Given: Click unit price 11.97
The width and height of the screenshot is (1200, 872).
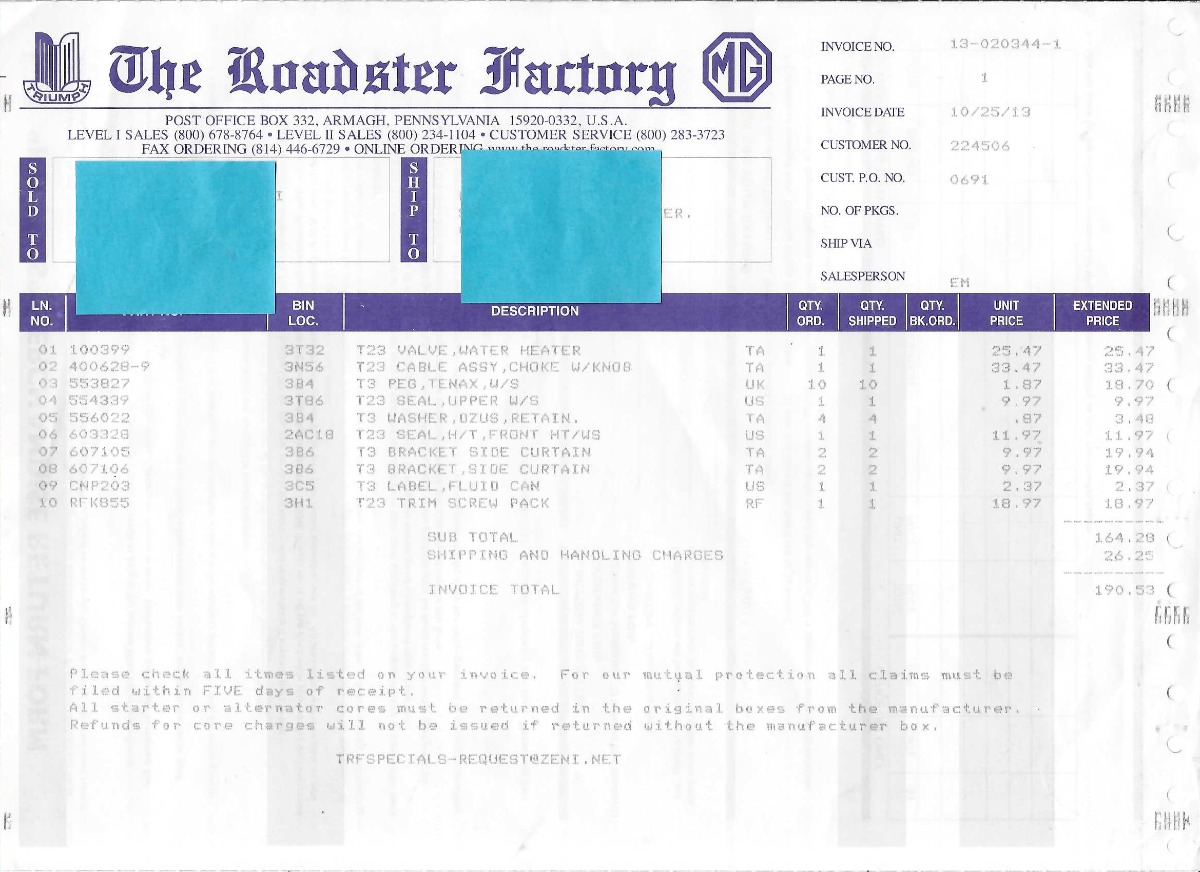Looking at the screenshot, I should [x=1016, y=436].
